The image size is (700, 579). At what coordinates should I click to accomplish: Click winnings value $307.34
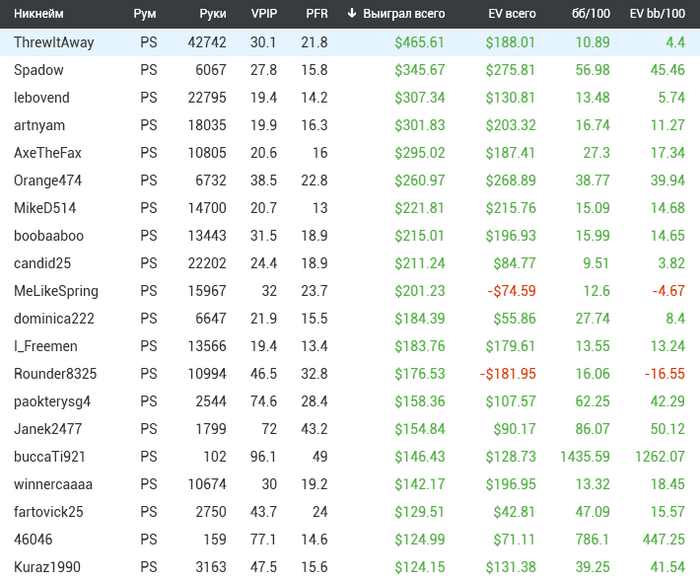point(420,98)
